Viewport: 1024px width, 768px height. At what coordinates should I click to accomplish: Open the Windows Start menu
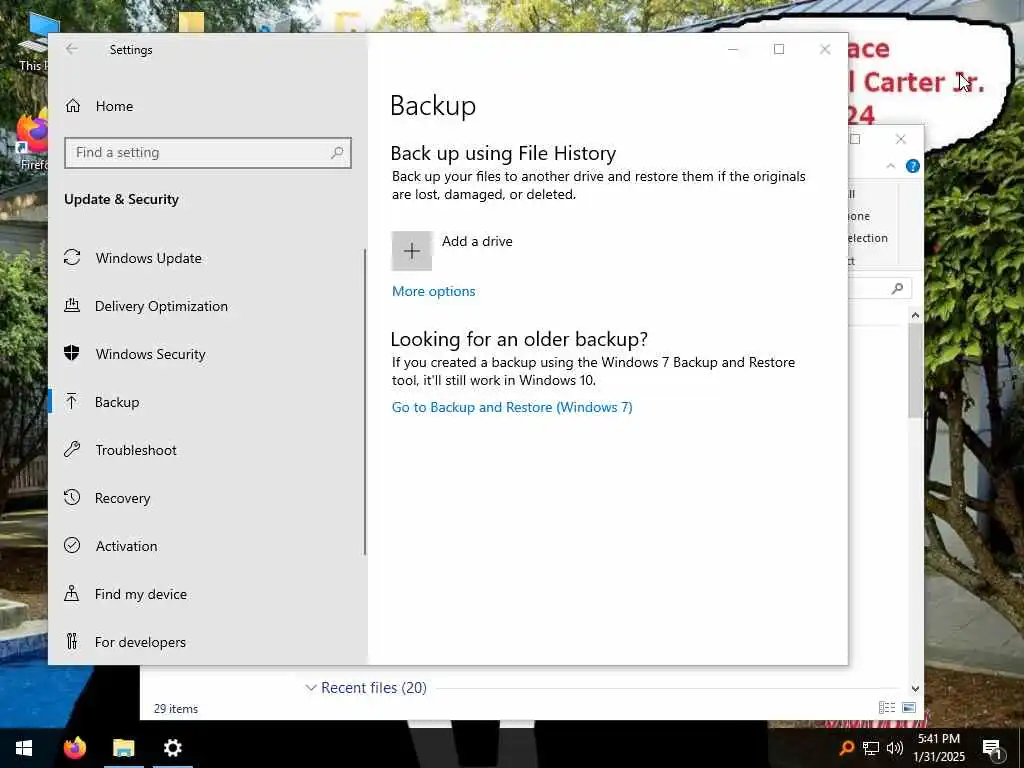click(24, 748)
